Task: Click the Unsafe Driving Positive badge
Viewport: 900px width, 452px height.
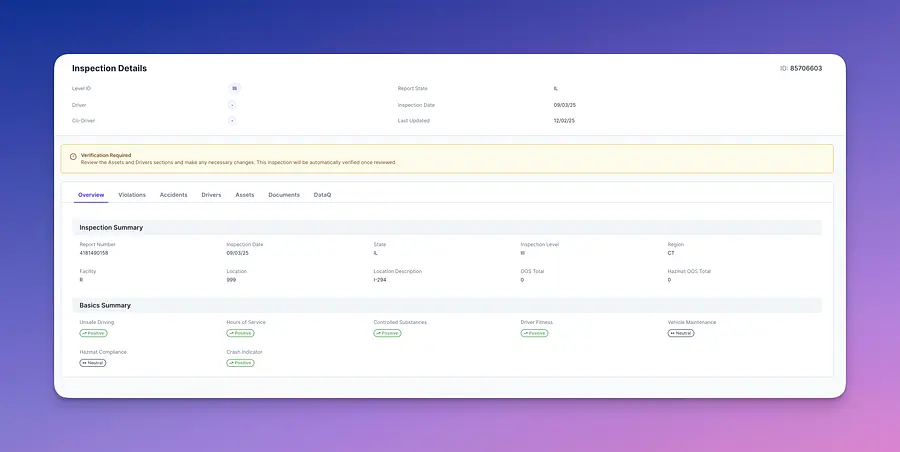Action: [93, 333]
